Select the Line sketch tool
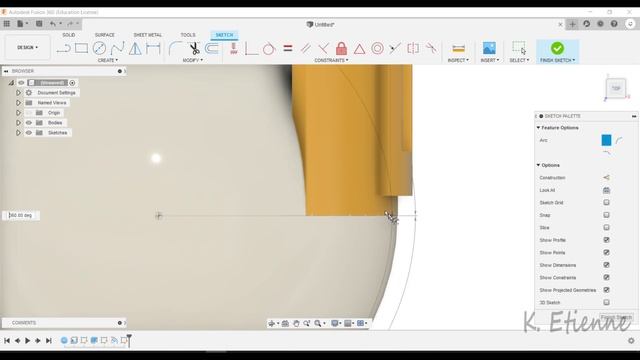This screenshot has width=640, height=360. pos(63,49)
